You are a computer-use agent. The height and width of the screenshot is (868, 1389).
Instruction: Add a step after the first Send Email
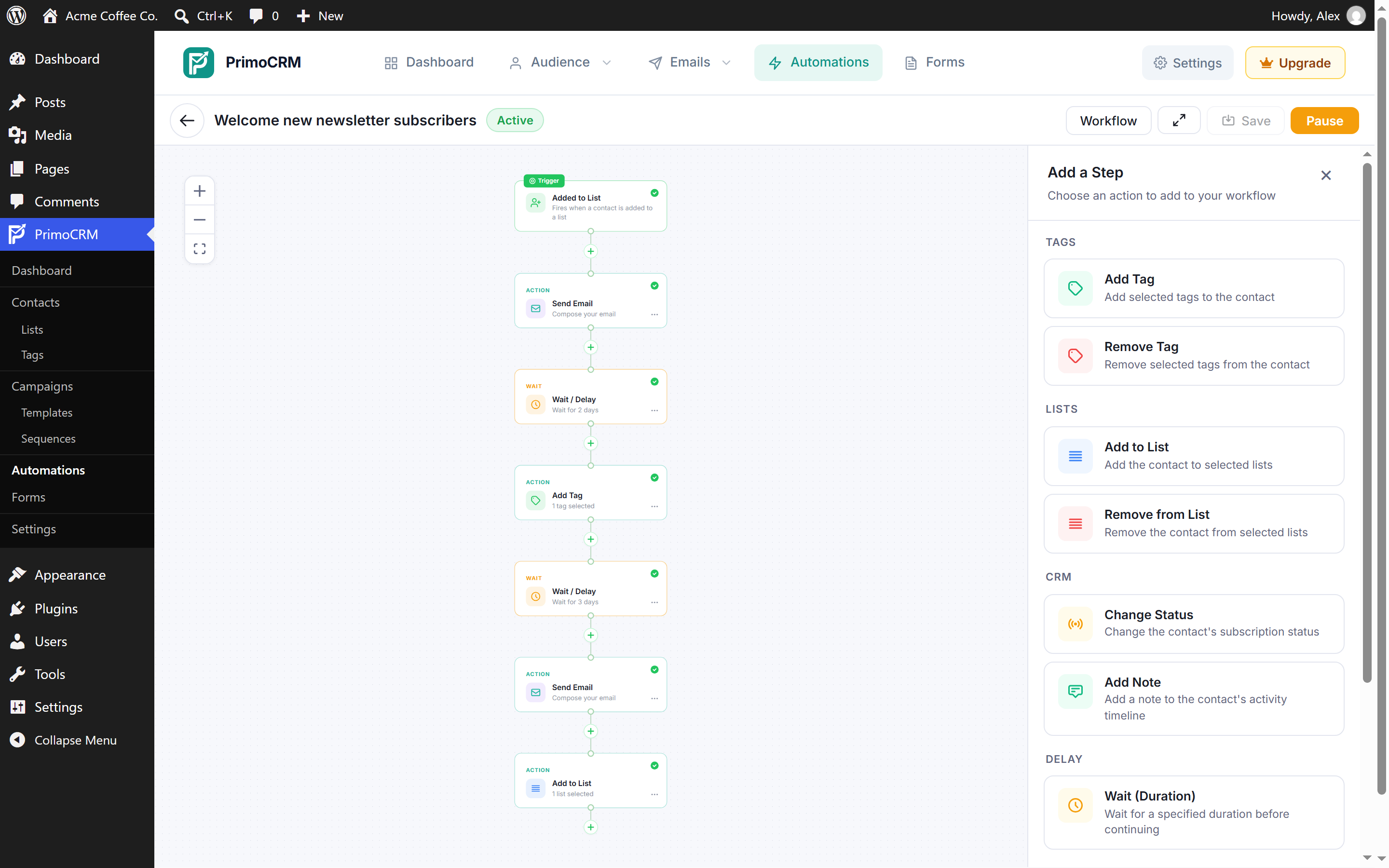(590, 347)
